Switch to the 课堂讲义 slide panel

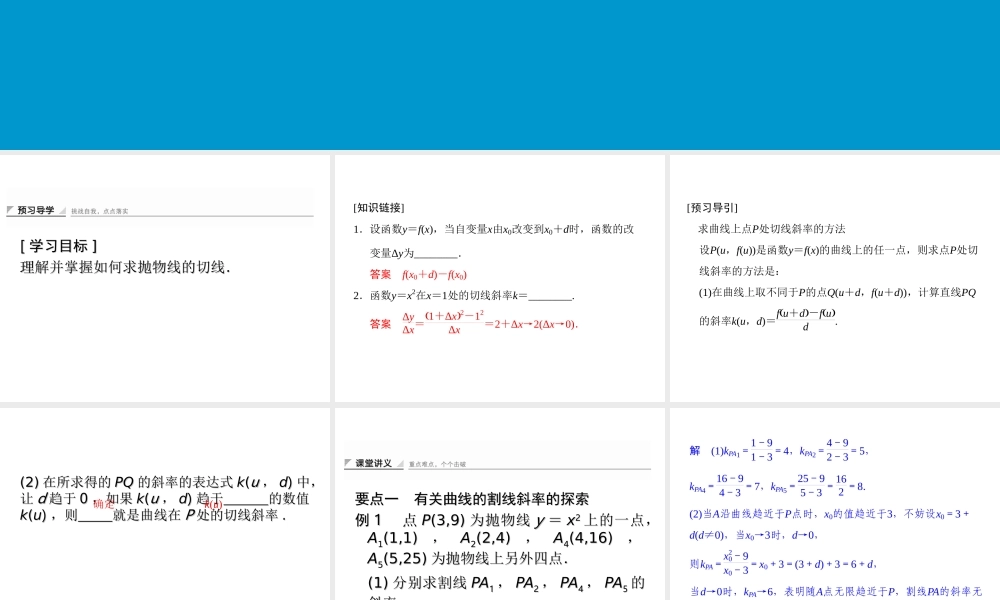(x=498, y=520)
